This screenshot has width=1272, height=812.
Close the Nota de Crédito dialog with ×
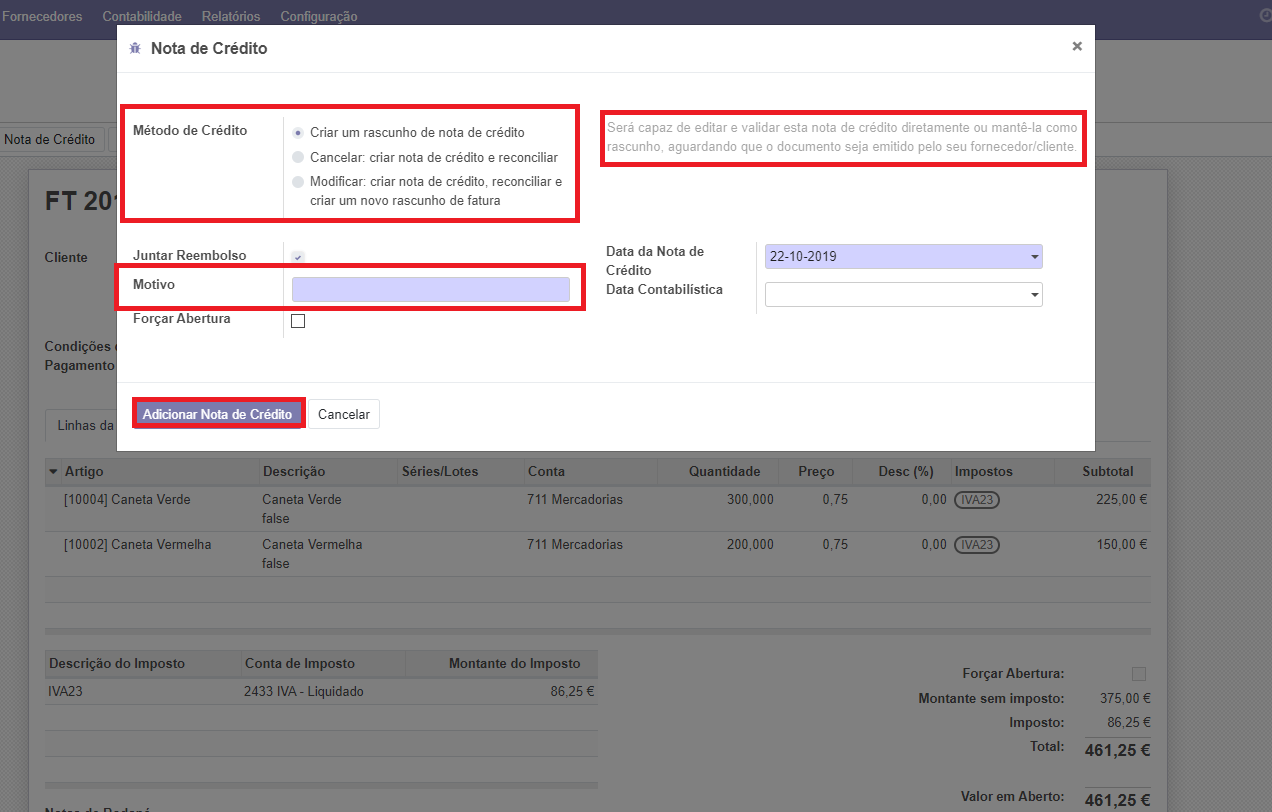1077,46
